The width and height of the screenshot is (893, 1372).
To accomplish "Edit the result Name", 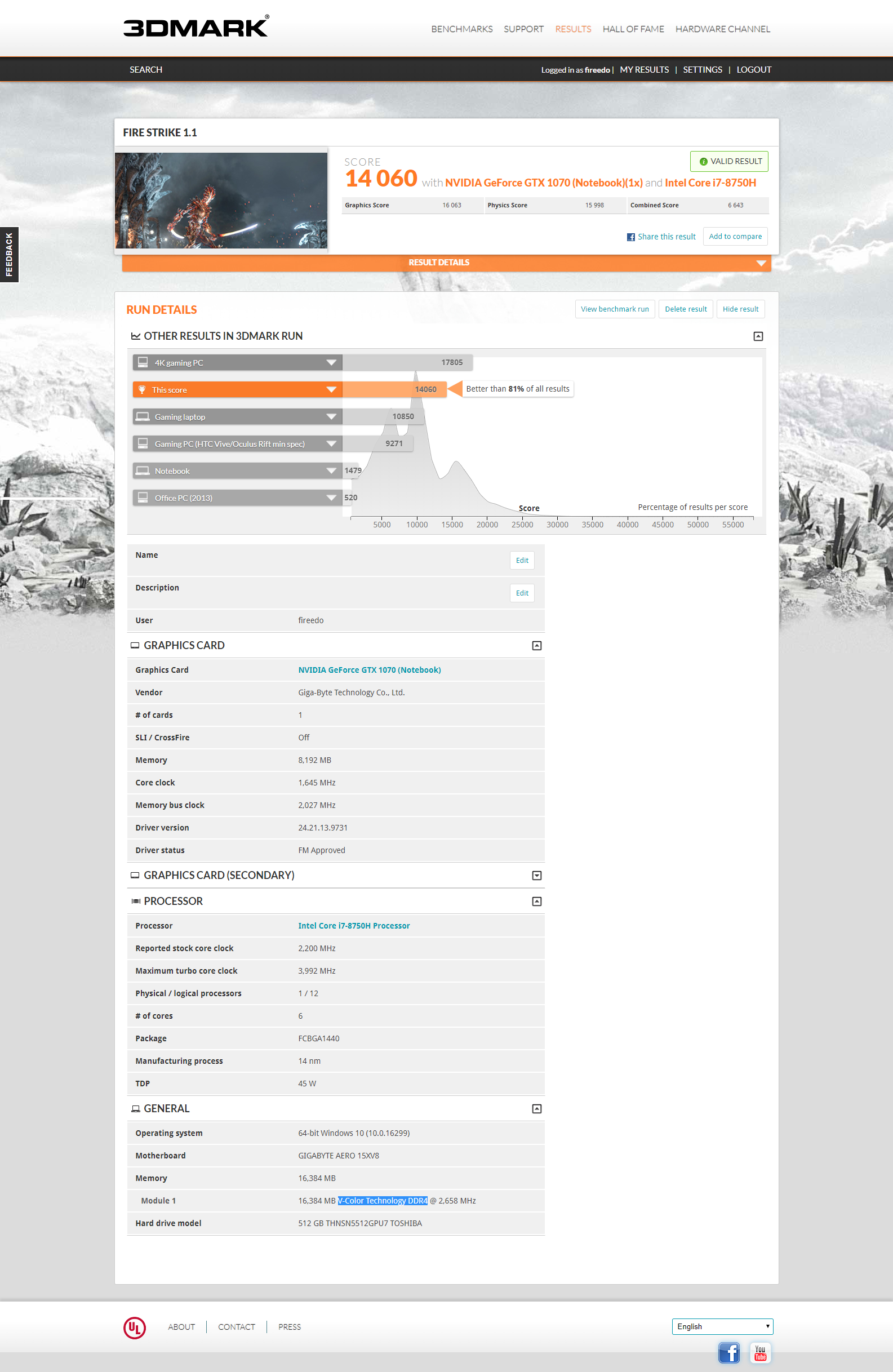I will point(522,560).
